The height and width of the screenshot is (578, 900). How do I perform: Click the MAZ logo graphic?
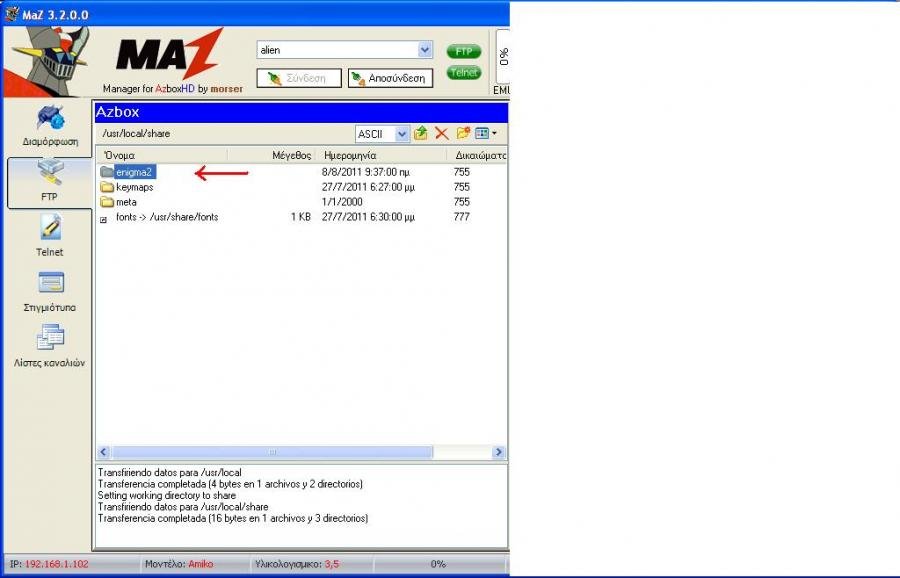click(x=169, y=56)
